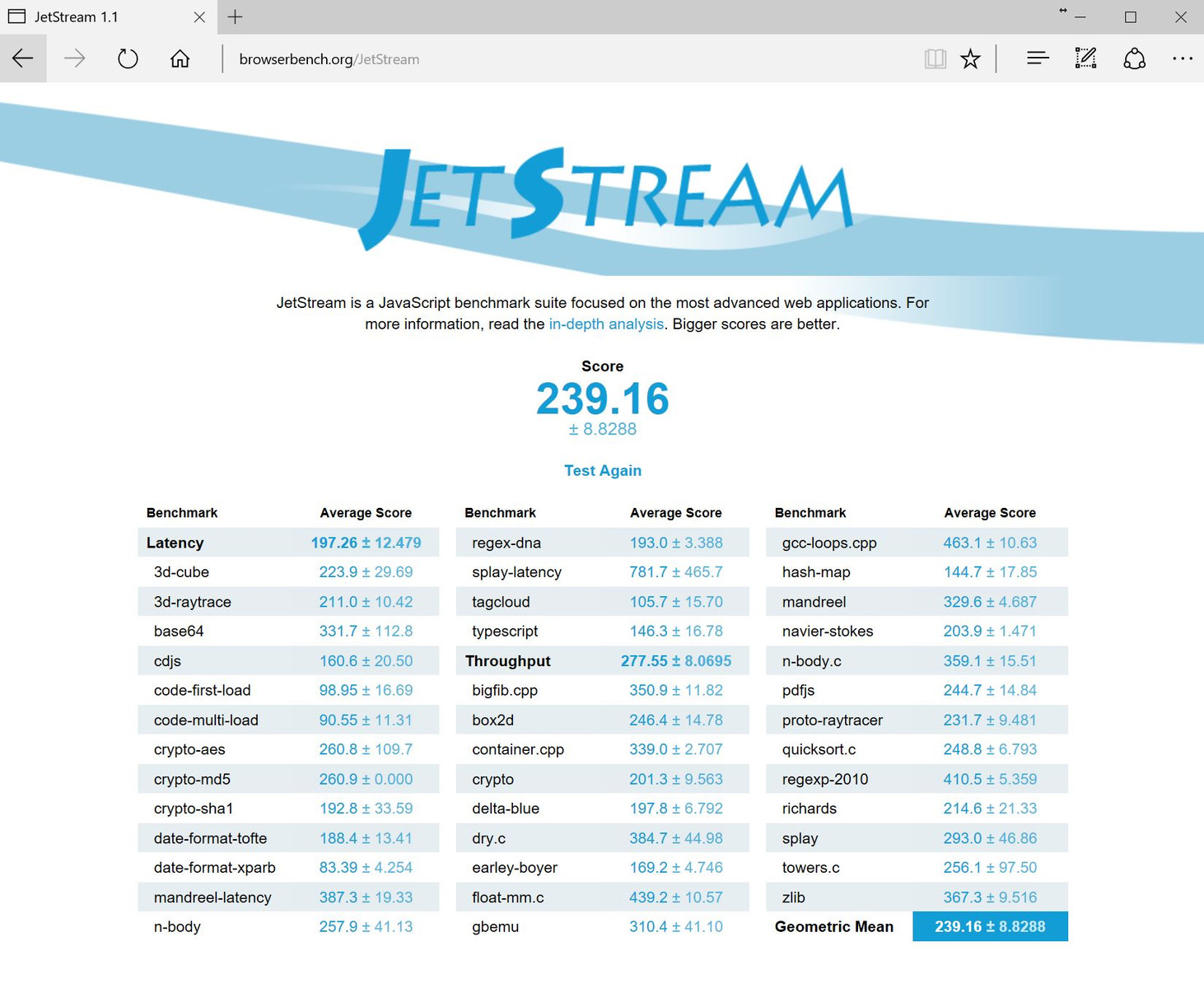Click the base64 benchmark name
The image size is (1204, 988).
pyautogui.click(x=179, y=631)
